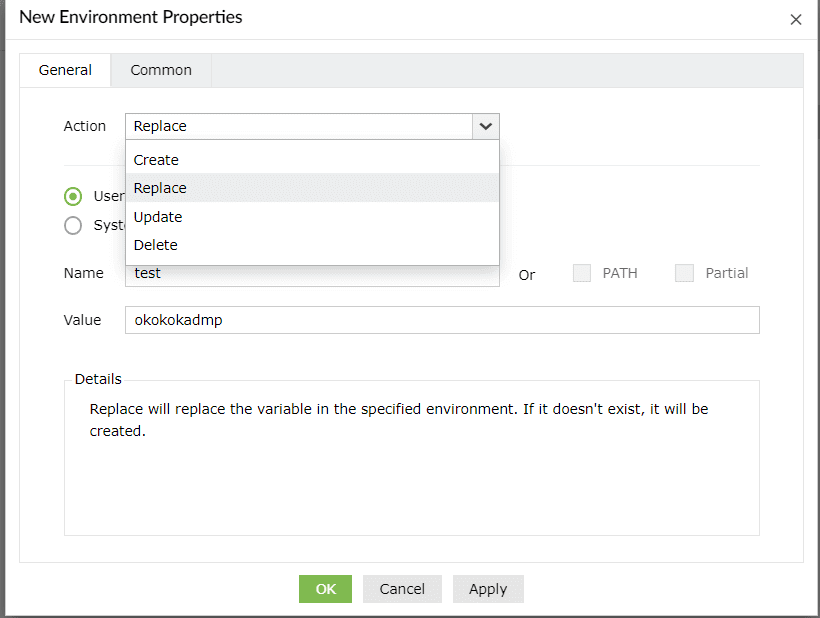The width and height of the screenshot is (820, 618).
Task: Click the Action dropdown chevron arrow
Action: coord(486,126)
